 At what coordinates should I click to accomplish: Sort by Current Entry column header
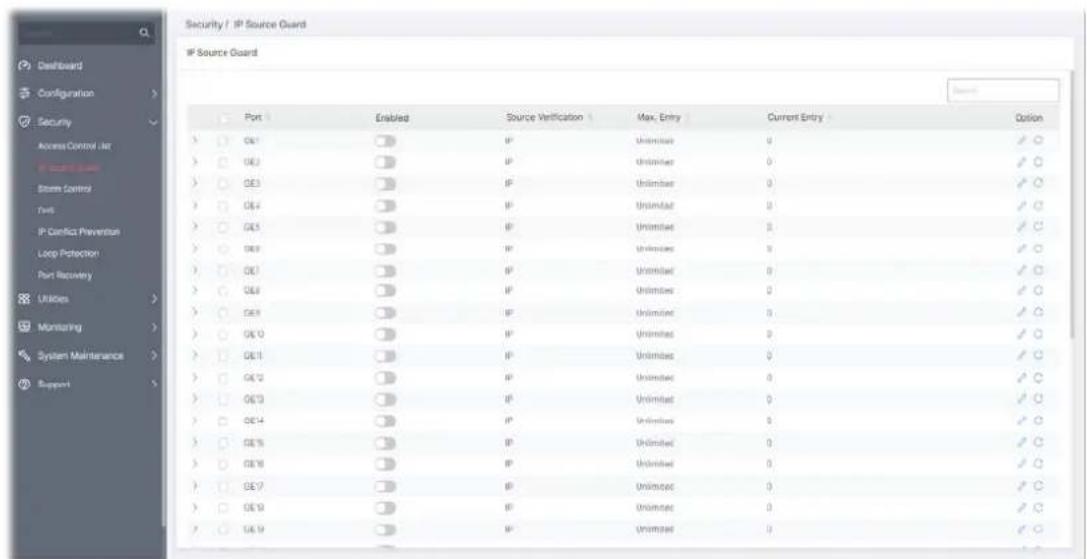[799, 118]
